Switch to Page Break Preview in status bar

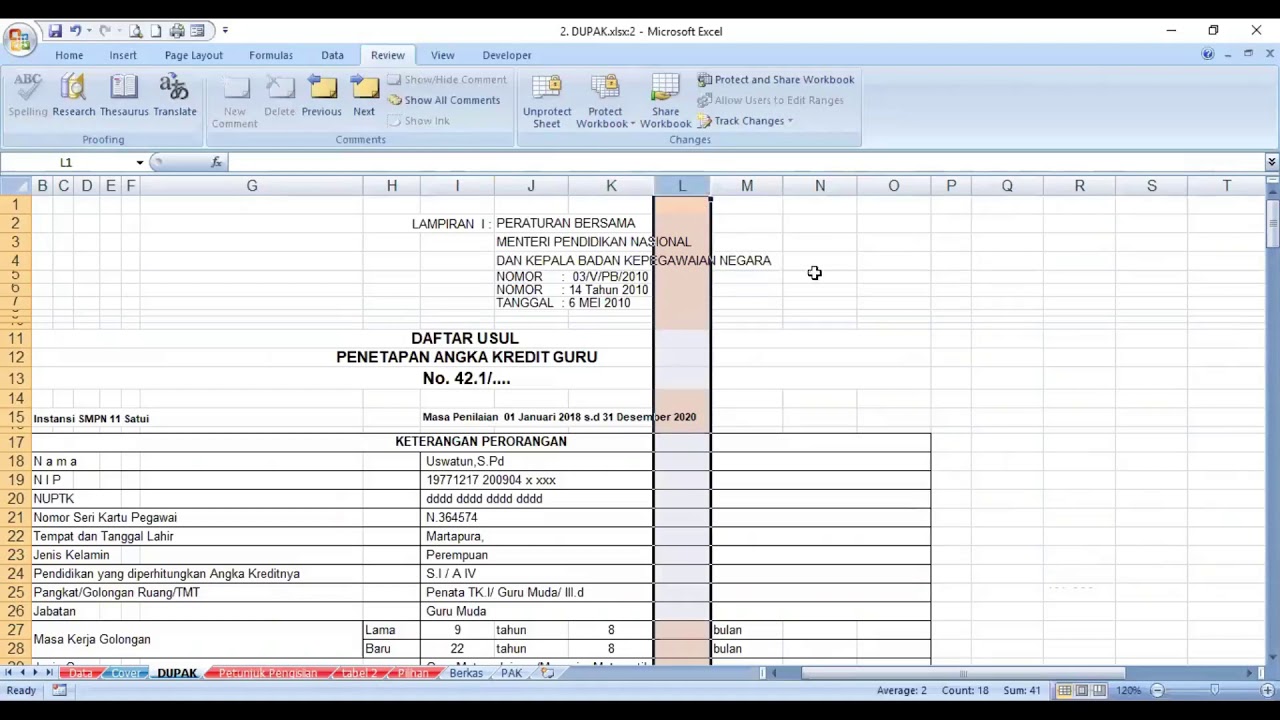[x=1099, y=690]
